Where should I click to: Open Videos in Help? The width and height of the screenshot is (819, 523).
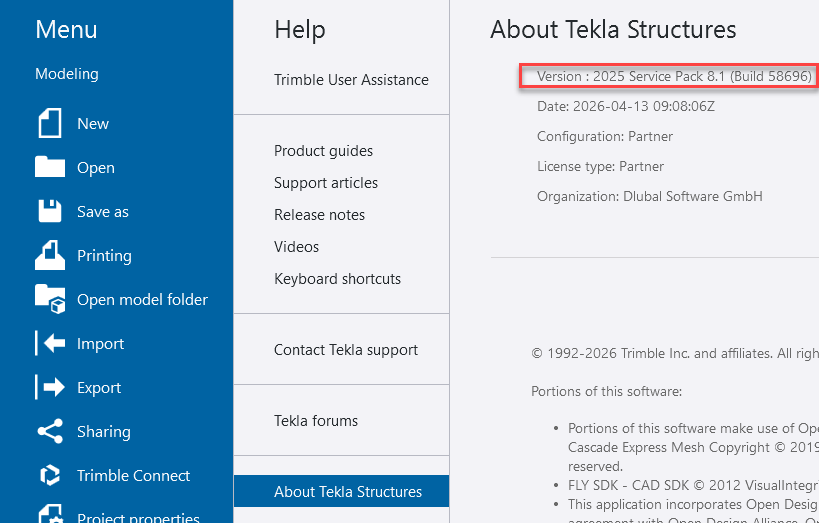coord(296,246)
